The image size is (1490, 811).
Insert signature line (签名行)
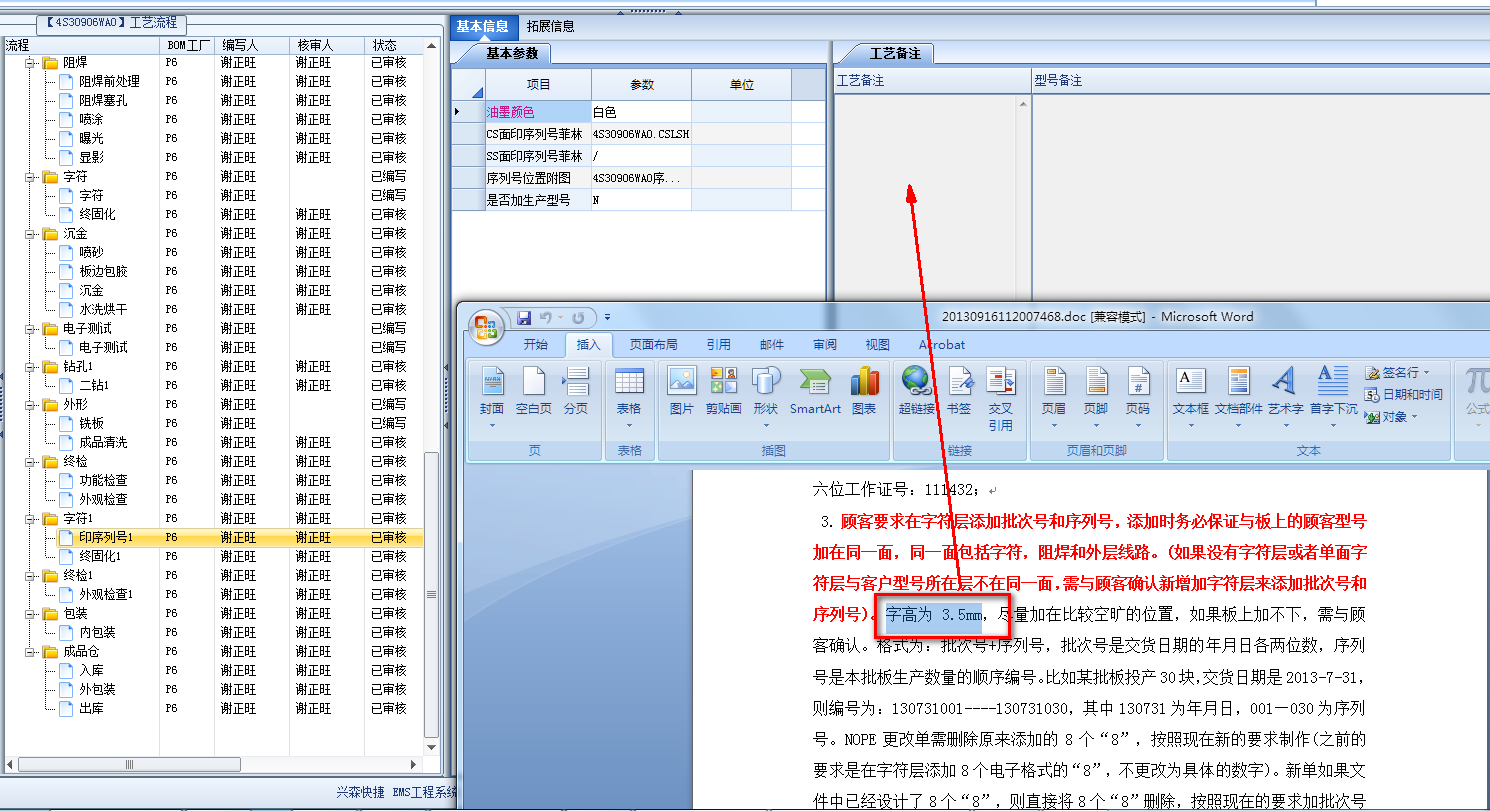1398,372
